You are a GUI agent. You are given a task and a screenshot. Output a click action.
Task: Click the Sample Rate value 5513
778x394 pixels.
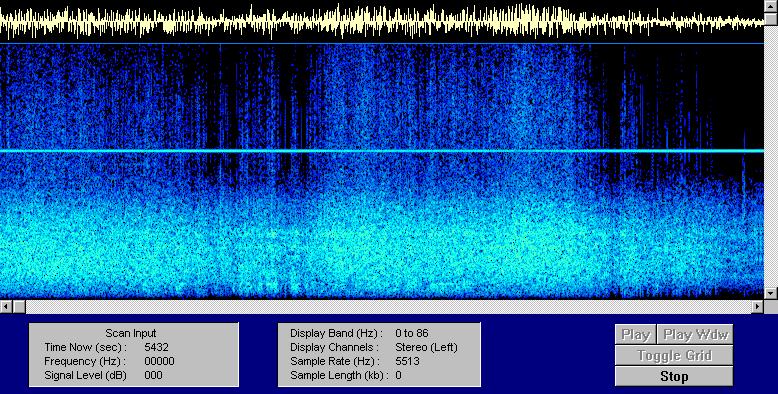[x=407, y=361]
